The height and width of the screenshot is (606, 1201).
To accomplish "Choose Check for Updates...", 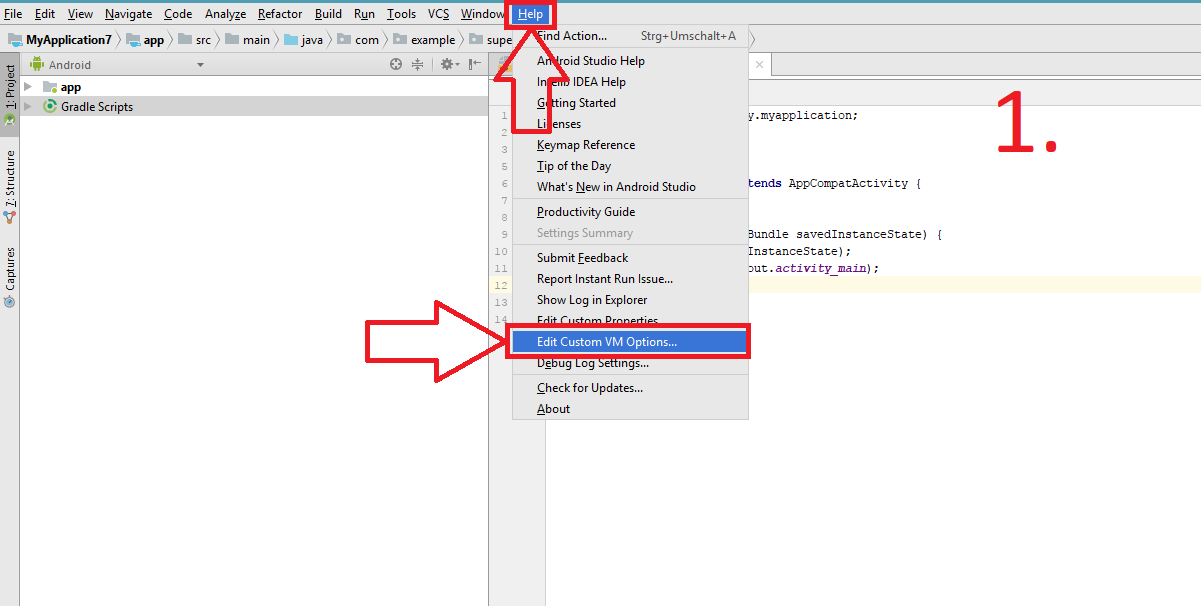I will [x=630, y=388].
